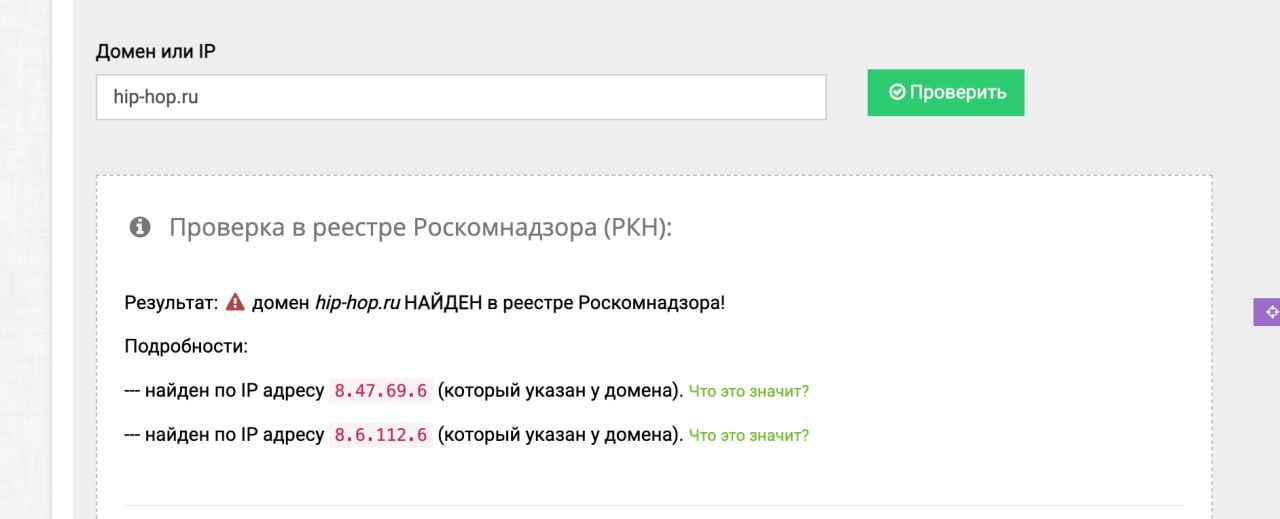Click the green Проверить button
This screenshot has width=1280, height=519.
946,92
